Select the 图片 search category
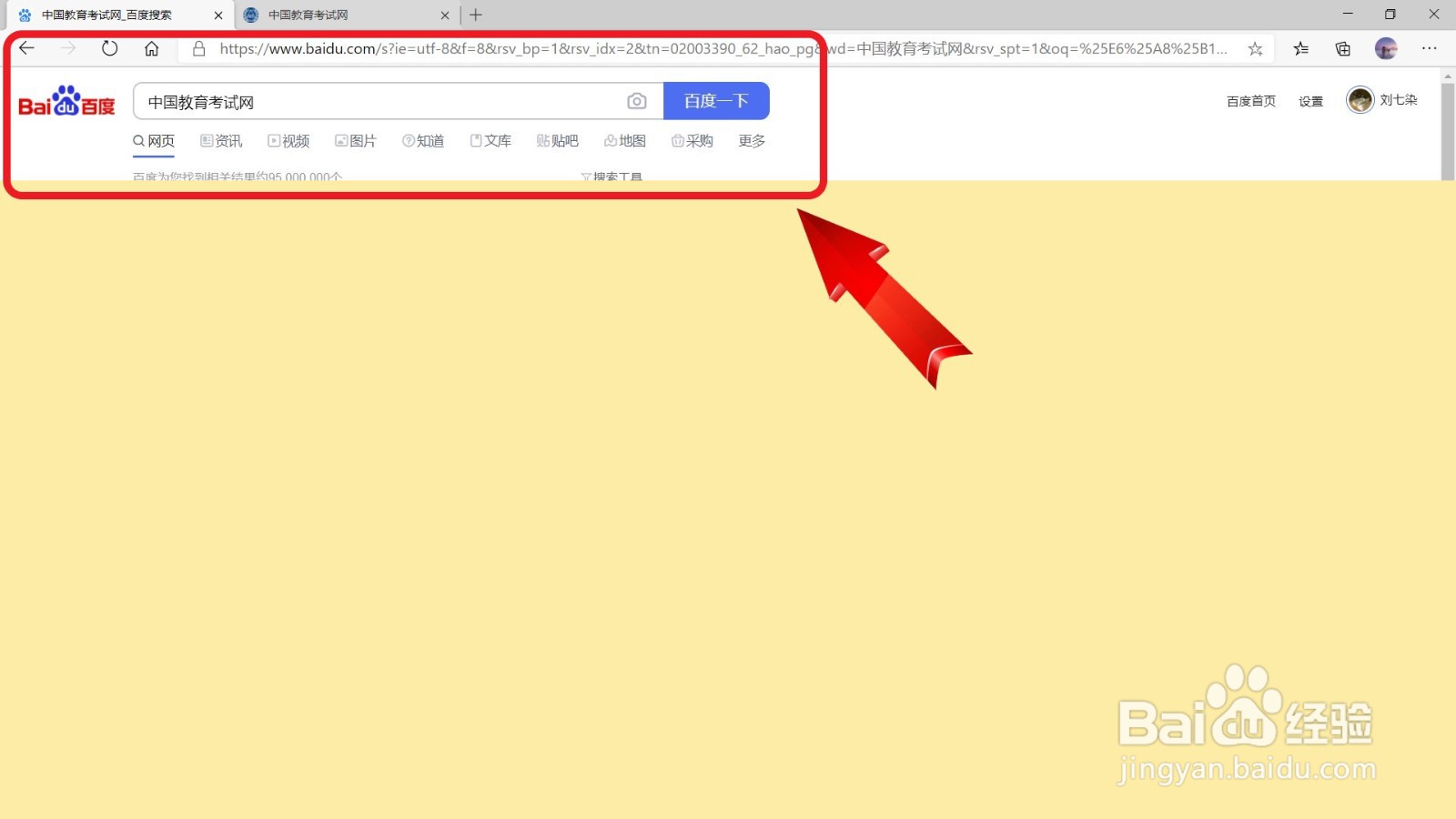This screenshot has width=1456, height=819. (356, 141)
